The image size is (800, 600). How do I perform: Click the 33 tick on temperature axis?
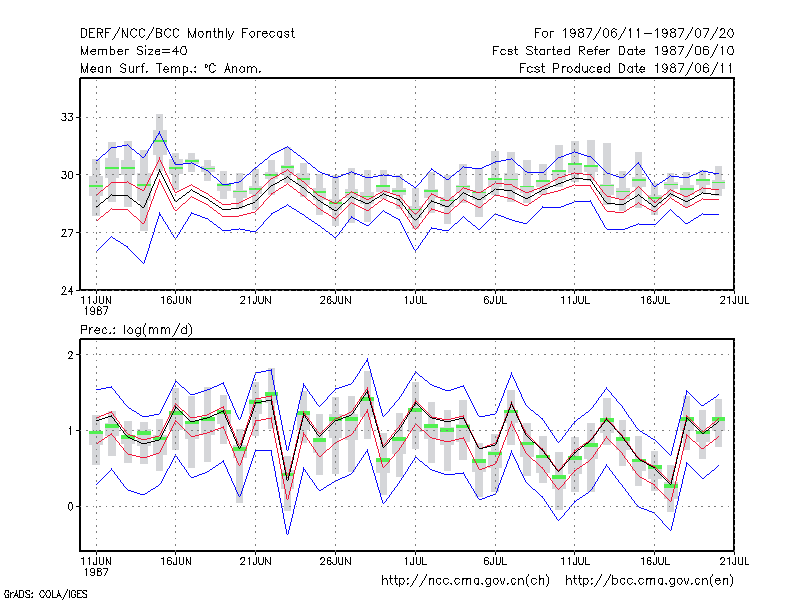pyautogui.click(x=67, y=117)
